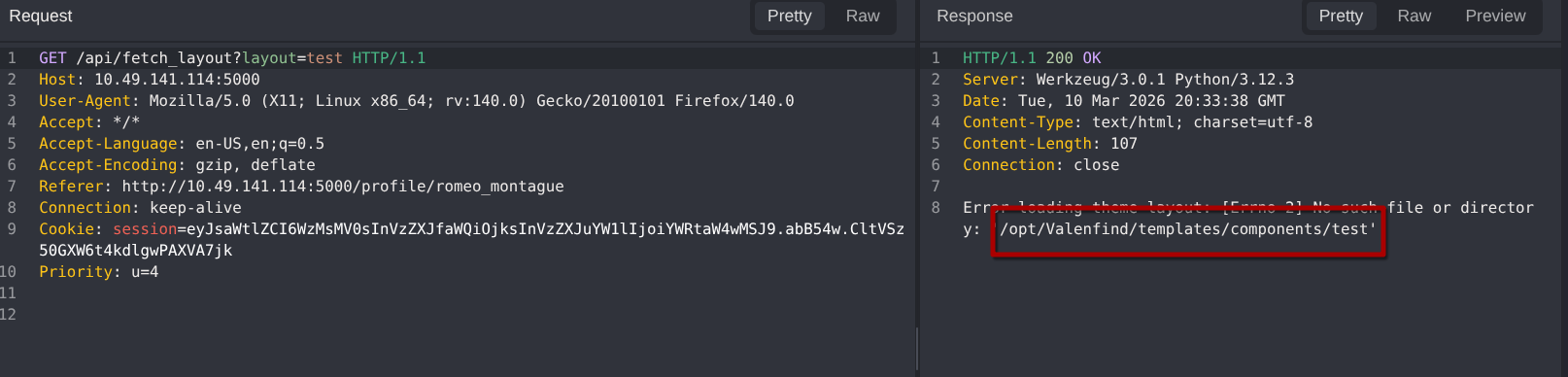Click the HTTP/1.1 200 OK status line
The width and height of the screenshot is (1568, 377).
(x=1032, y=58)
